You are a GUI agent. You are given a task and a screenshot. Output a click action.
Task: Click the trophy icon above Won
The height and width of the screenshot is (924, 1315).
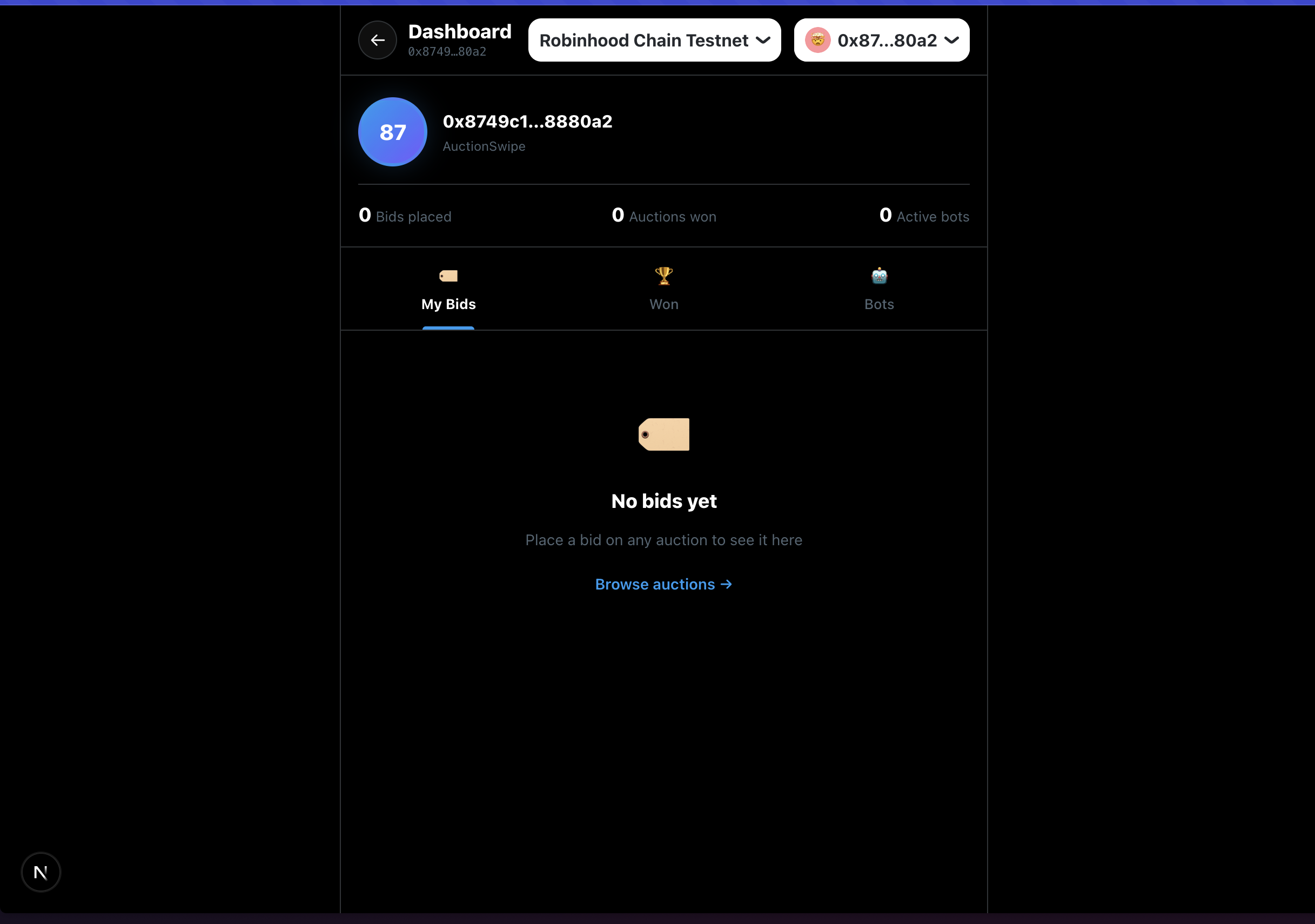[x=663, y=276]
